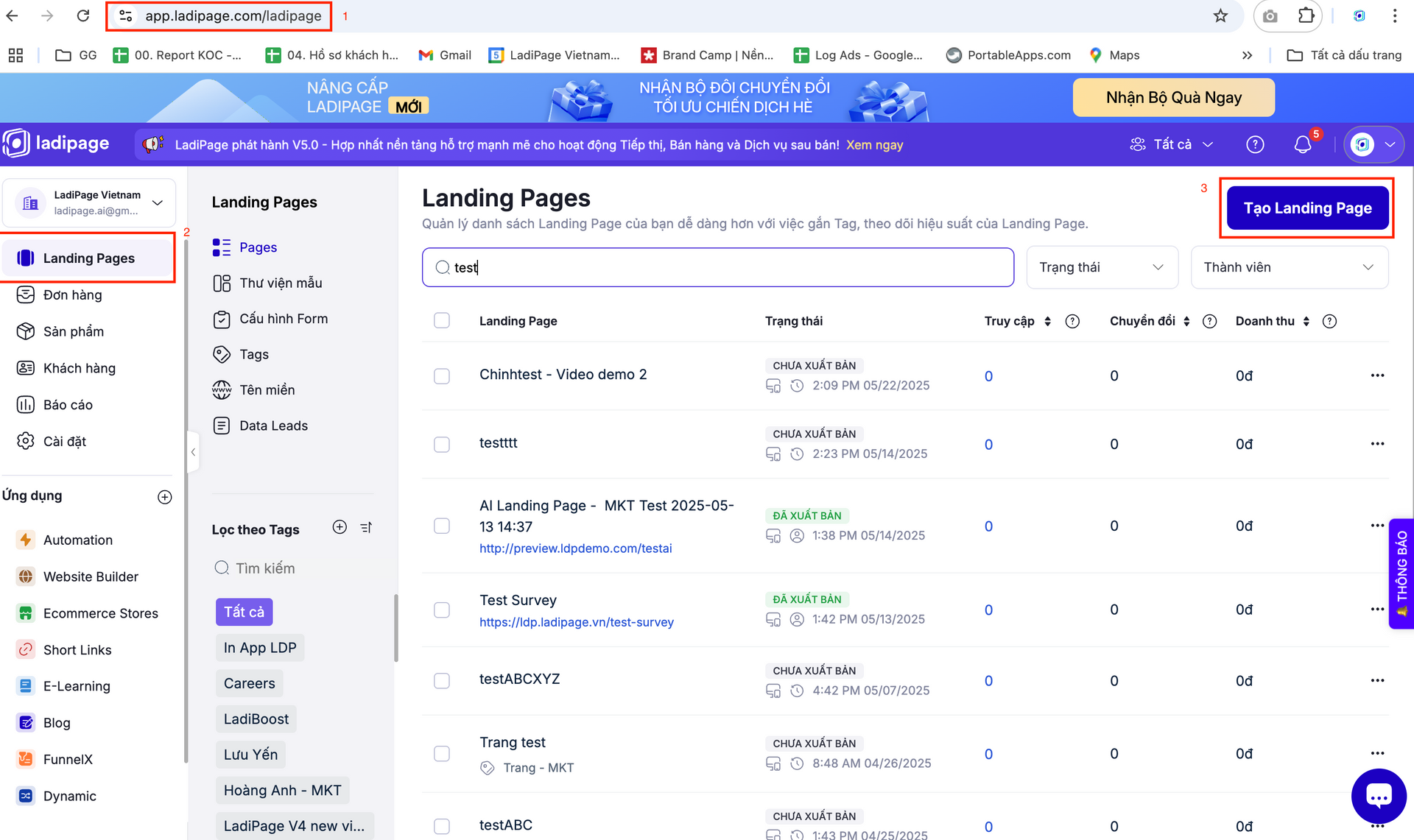Viewport: 1414px width, 840px height.
Task: Open the help question mark icon in header
Action: click(1255, 144)
